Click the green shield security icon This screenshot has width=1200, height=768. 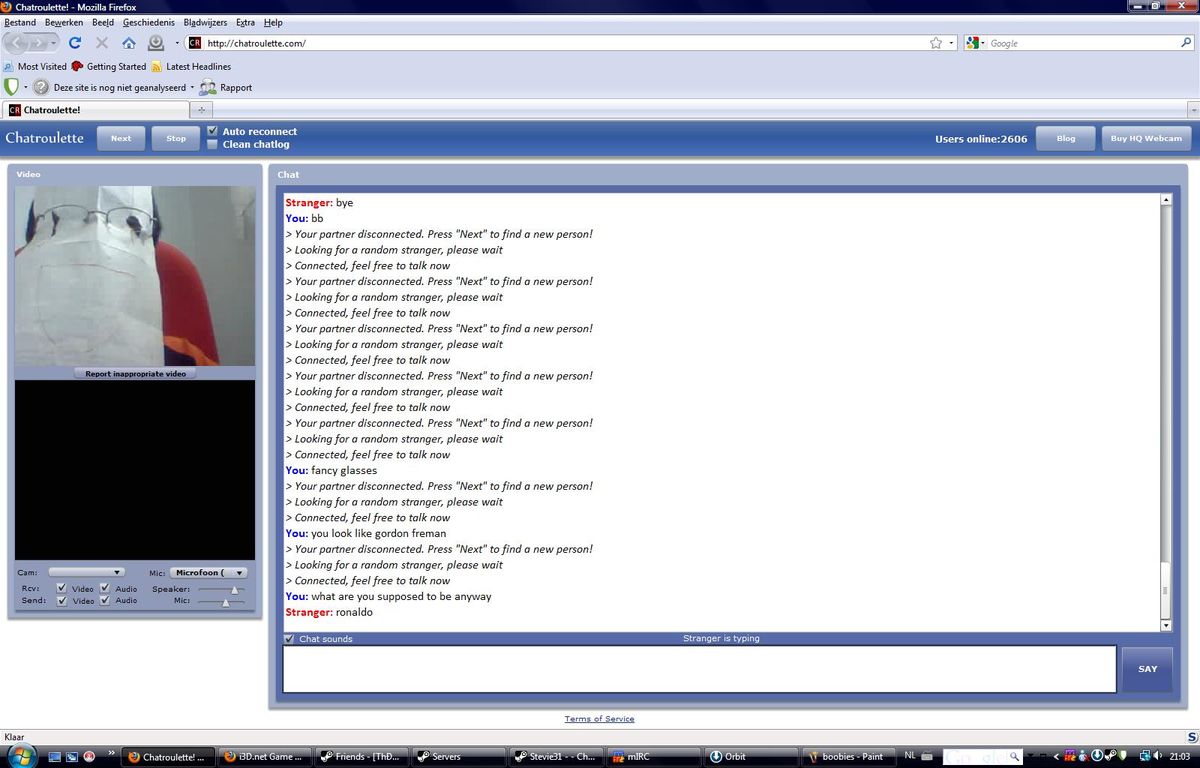click(x=12, y=87)
